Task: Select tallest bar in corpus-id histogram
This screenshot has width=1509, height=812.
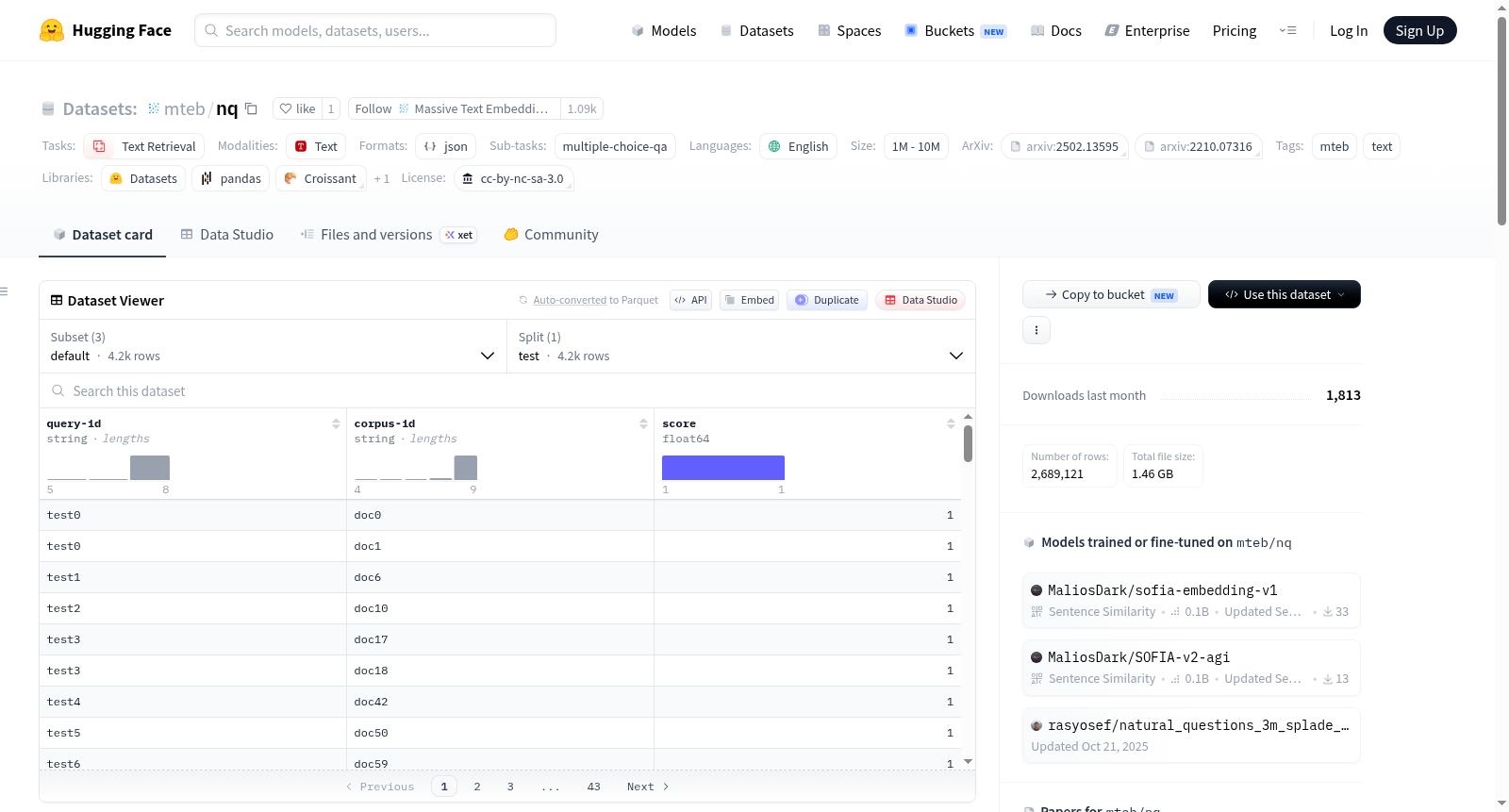Action: 466,468
